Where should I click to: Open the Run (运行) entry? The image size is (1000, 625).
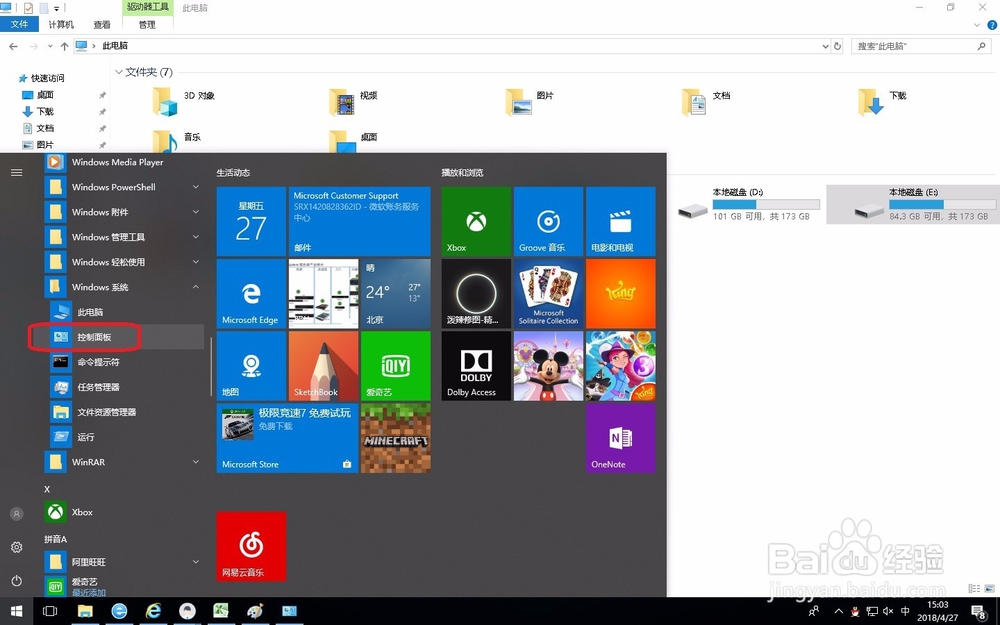click(x=124, y=437)
